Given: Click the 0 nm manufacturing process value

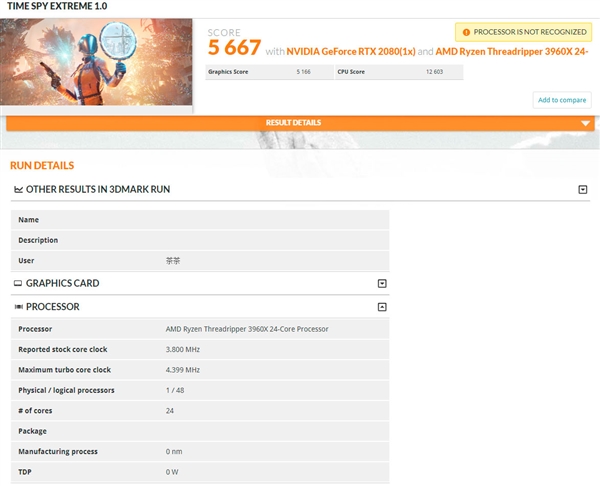Looking at the screenshot, I should [174, 452].
